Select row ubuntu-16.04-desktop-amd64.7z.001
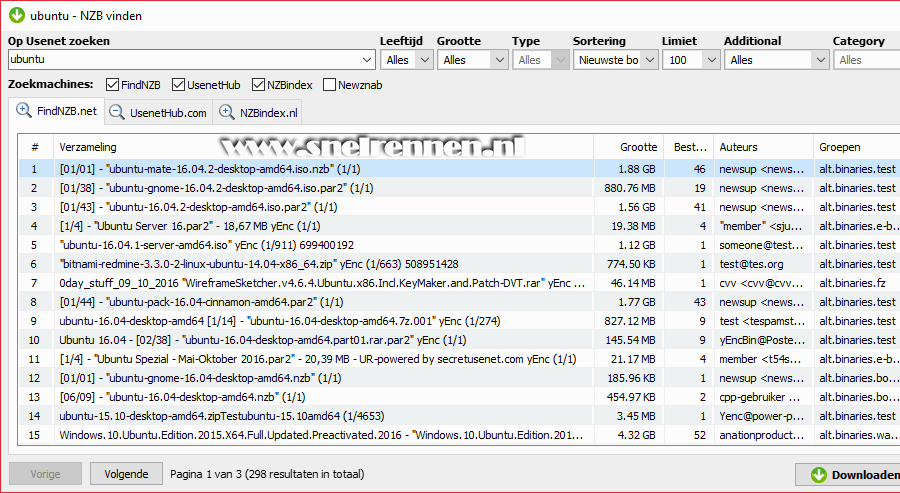900x493 pixels. (459, 321)
